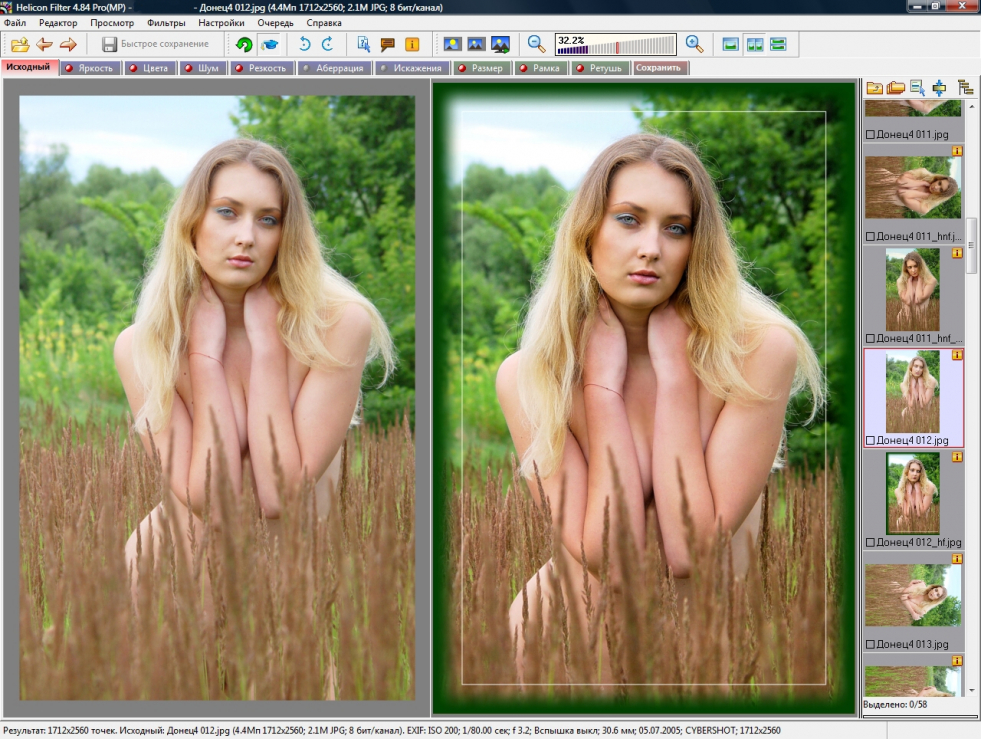Open the image info icon in toolbar
Viewport: 981px width, 739px height.
412,44
